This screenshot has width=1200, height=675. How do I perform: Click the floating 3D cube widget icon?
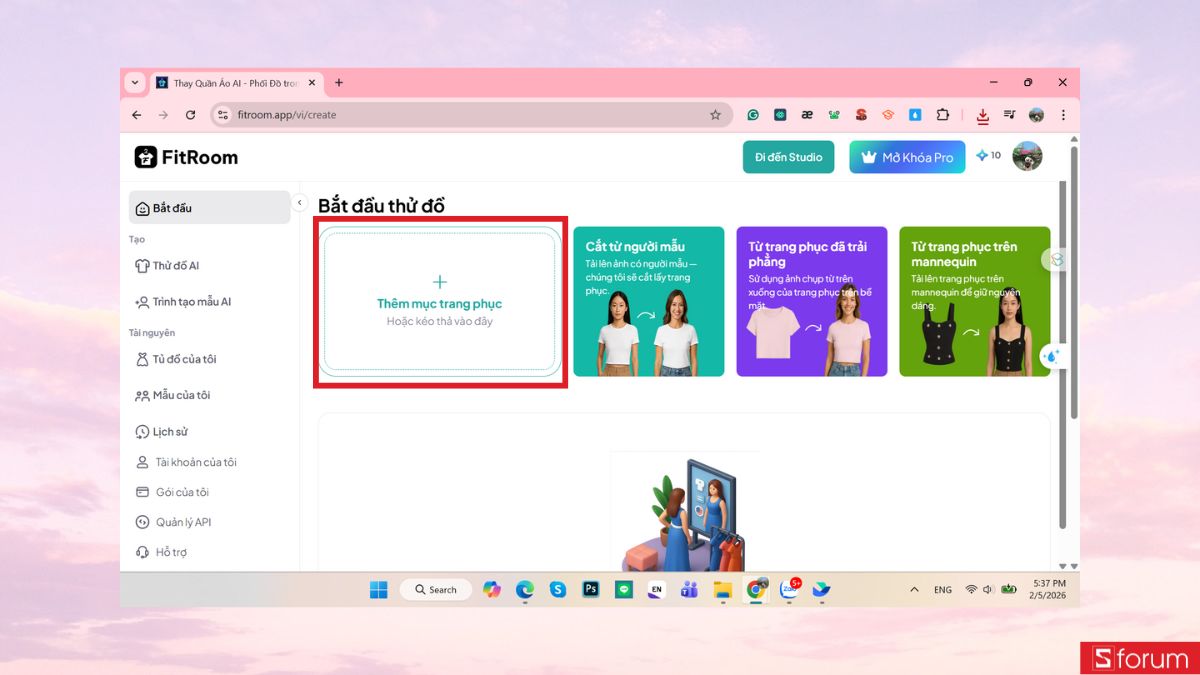1056,260
